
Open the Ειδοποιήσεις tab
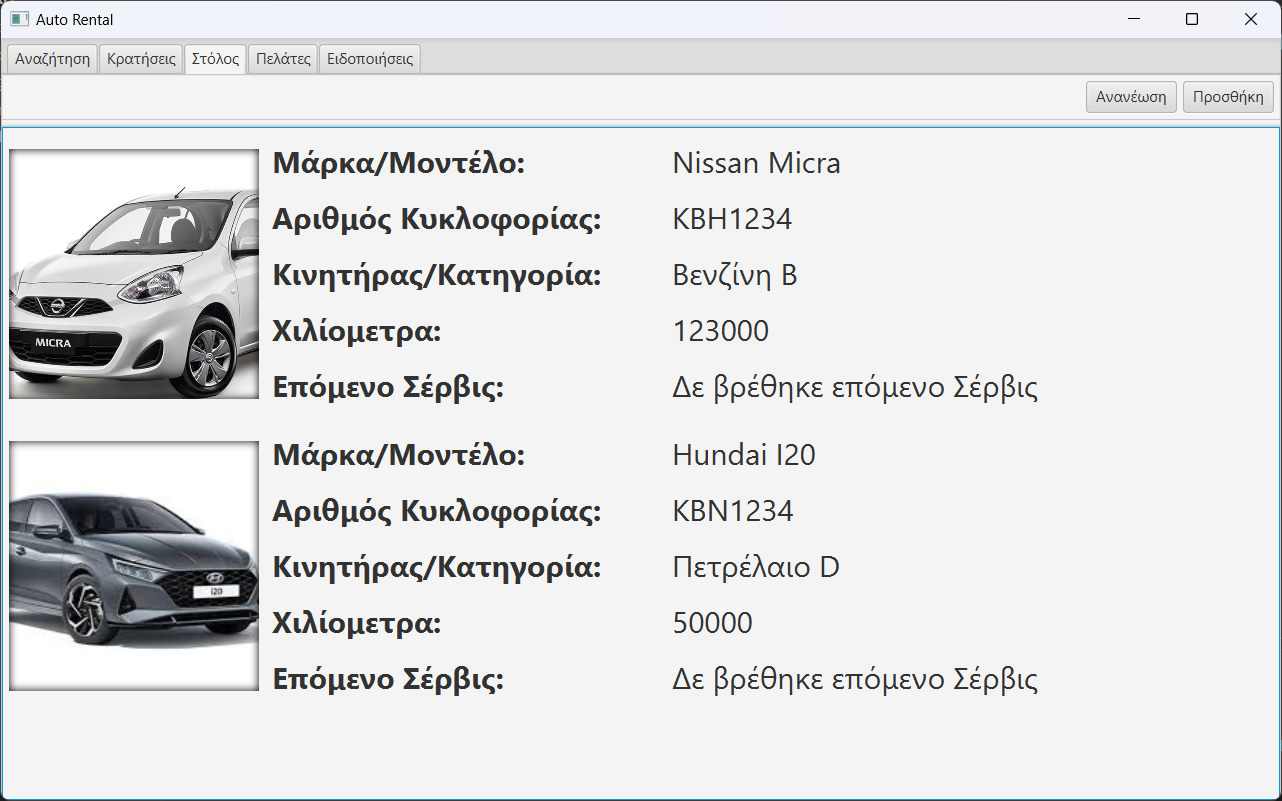point(370,59)
